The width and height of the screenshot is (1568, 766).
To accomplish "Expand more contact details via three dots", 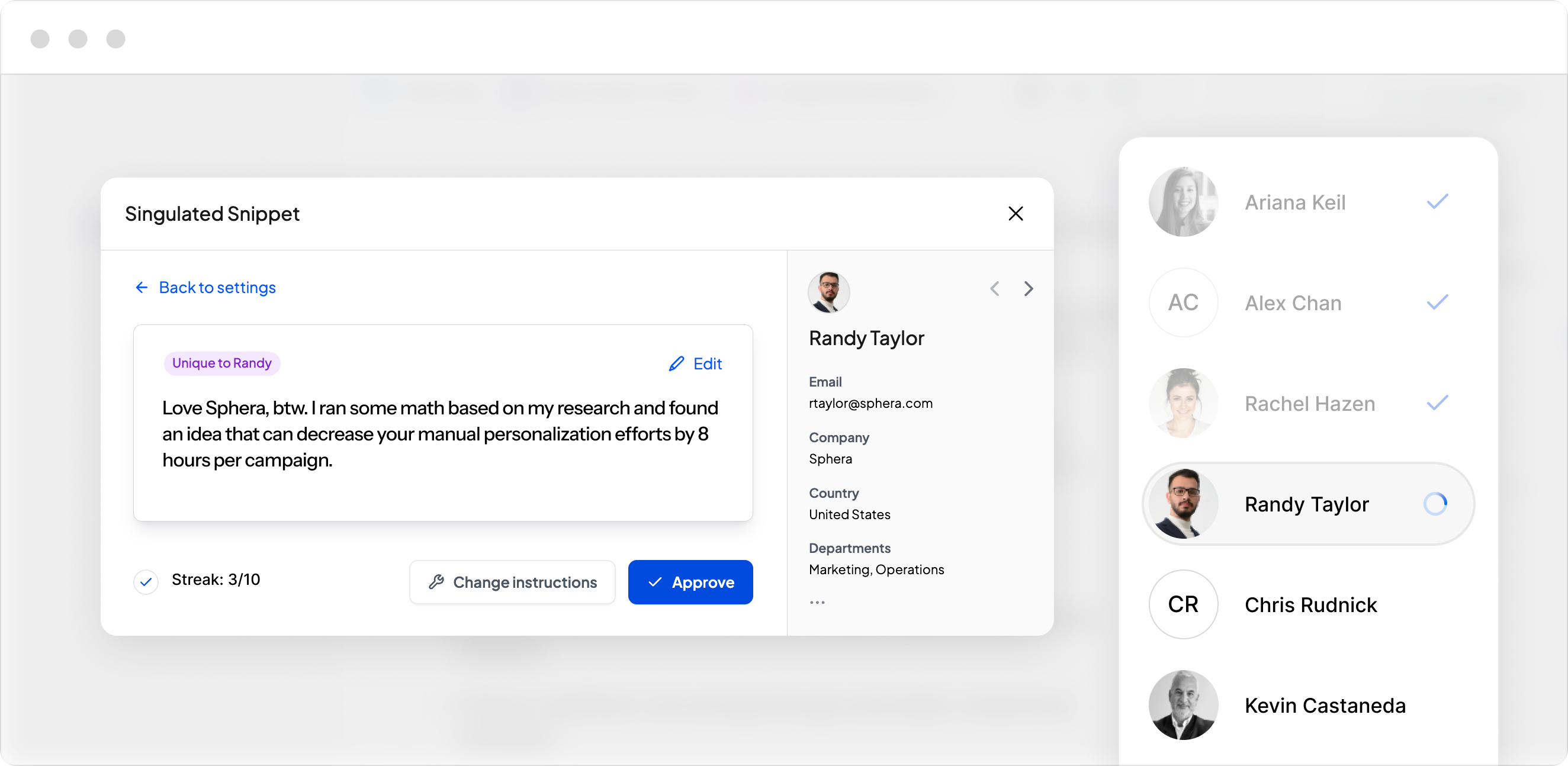I will point(817,603).
